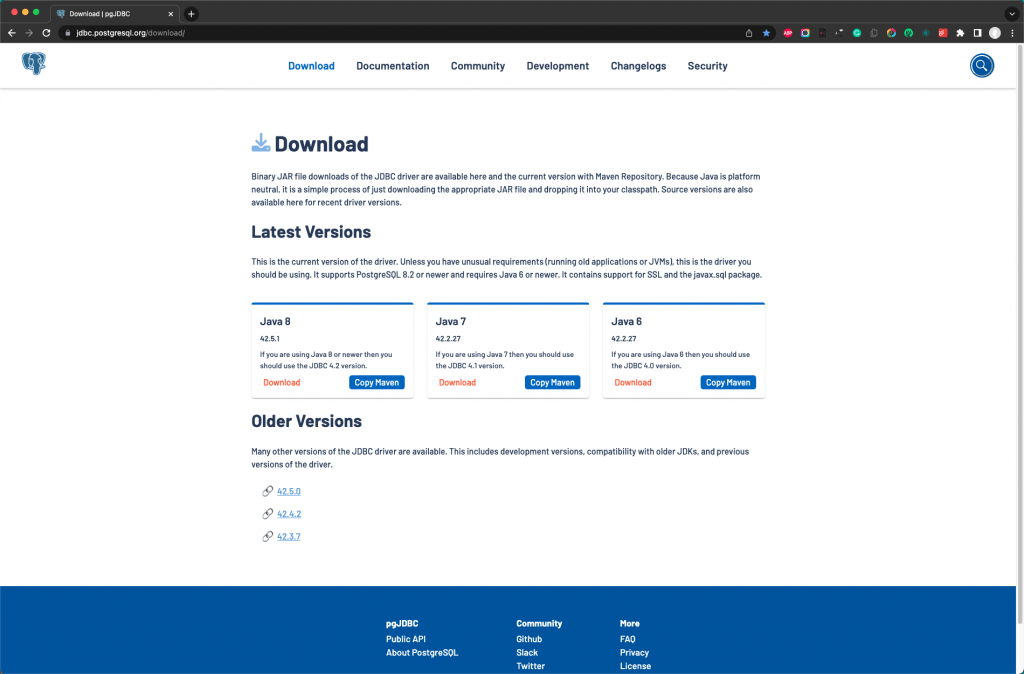Go to the Changelogs nav item
Screen dimensions: 1024x674
[638, 66]
